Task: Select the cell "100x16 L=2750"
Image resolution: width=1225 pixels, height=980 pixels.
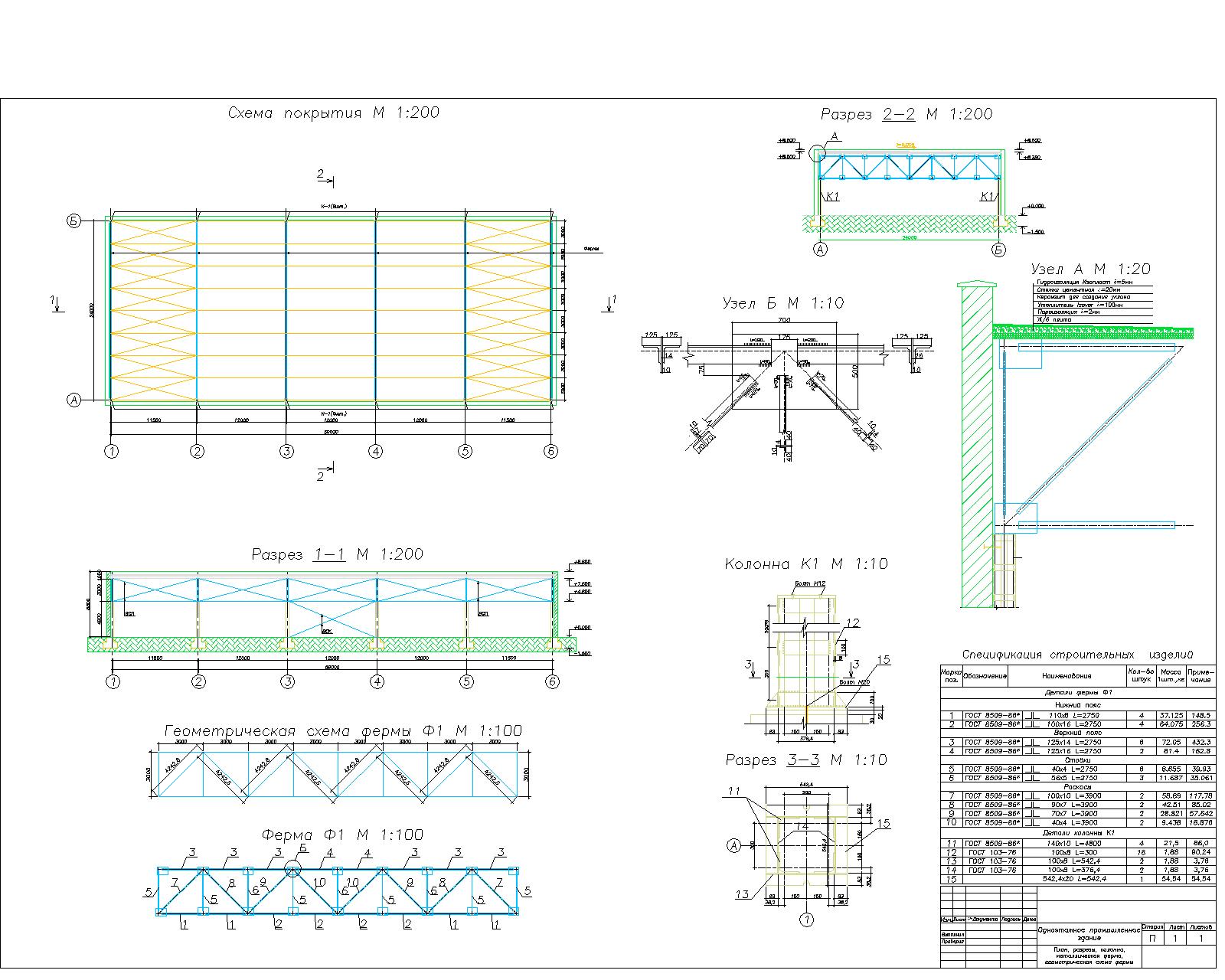Action: (x=1074, y=724)
